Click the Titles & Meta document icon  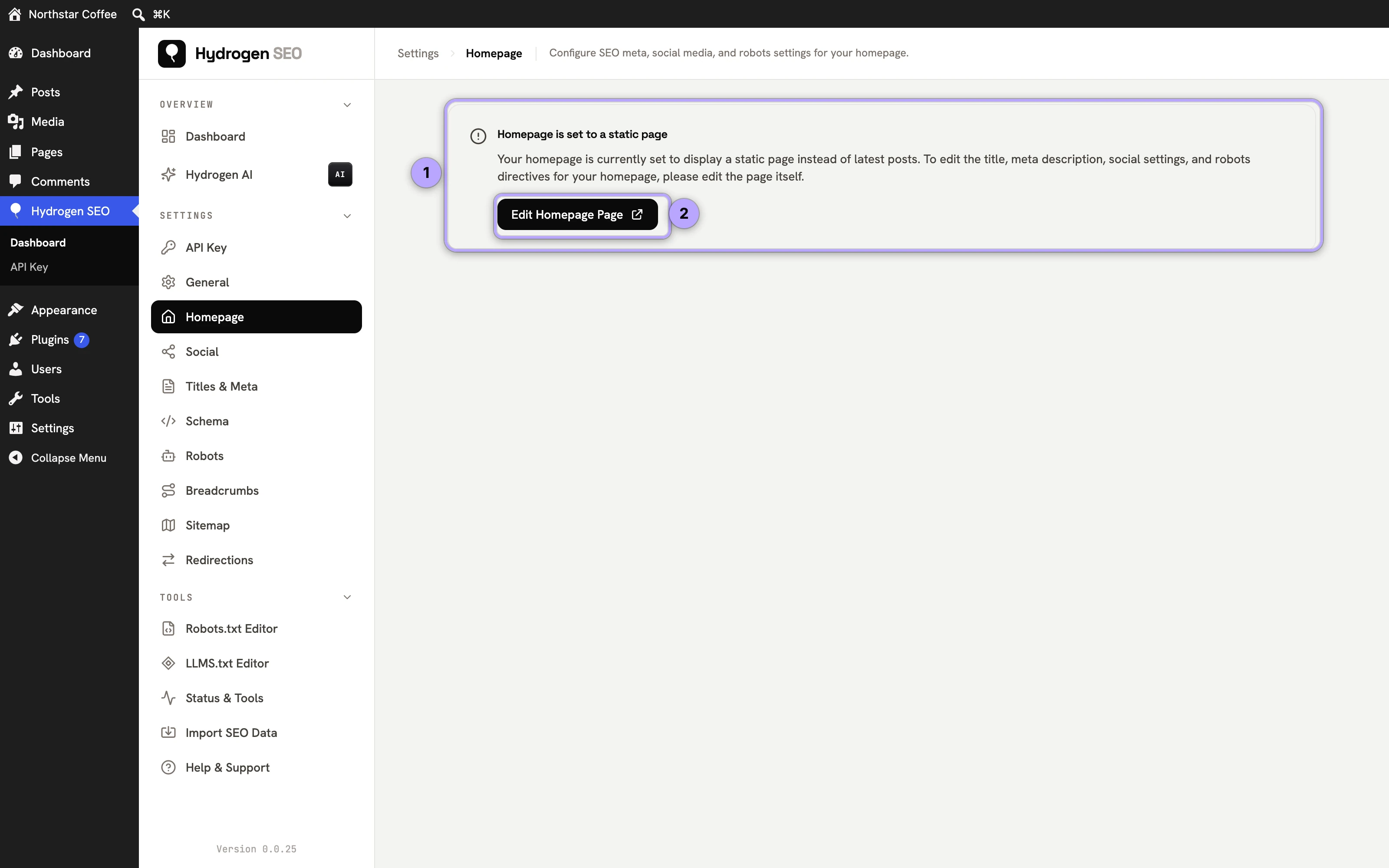pyautogui.click(x=168, y=386)
